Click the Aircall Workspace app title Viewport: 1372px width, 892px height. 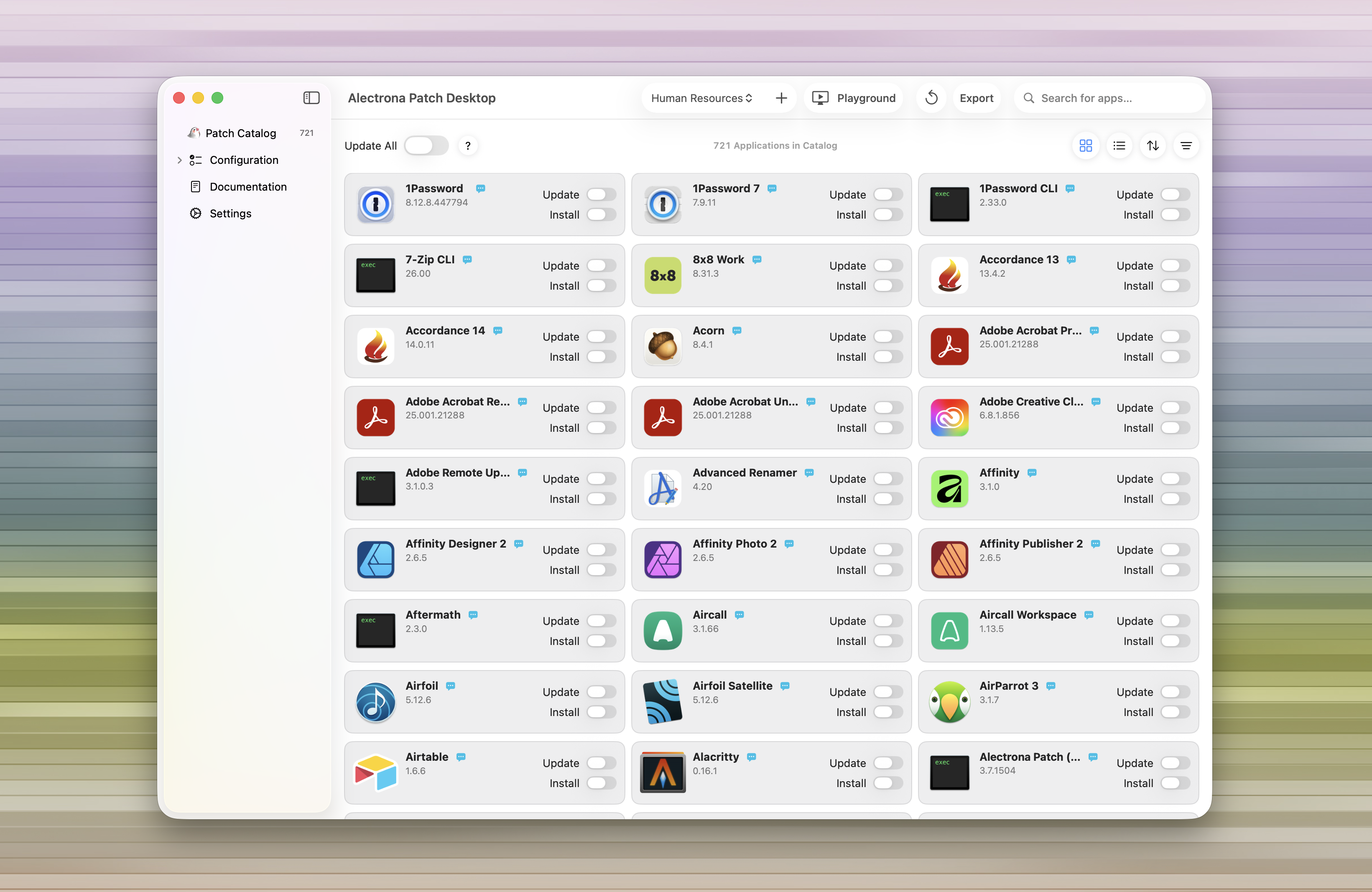(1027, 615)
